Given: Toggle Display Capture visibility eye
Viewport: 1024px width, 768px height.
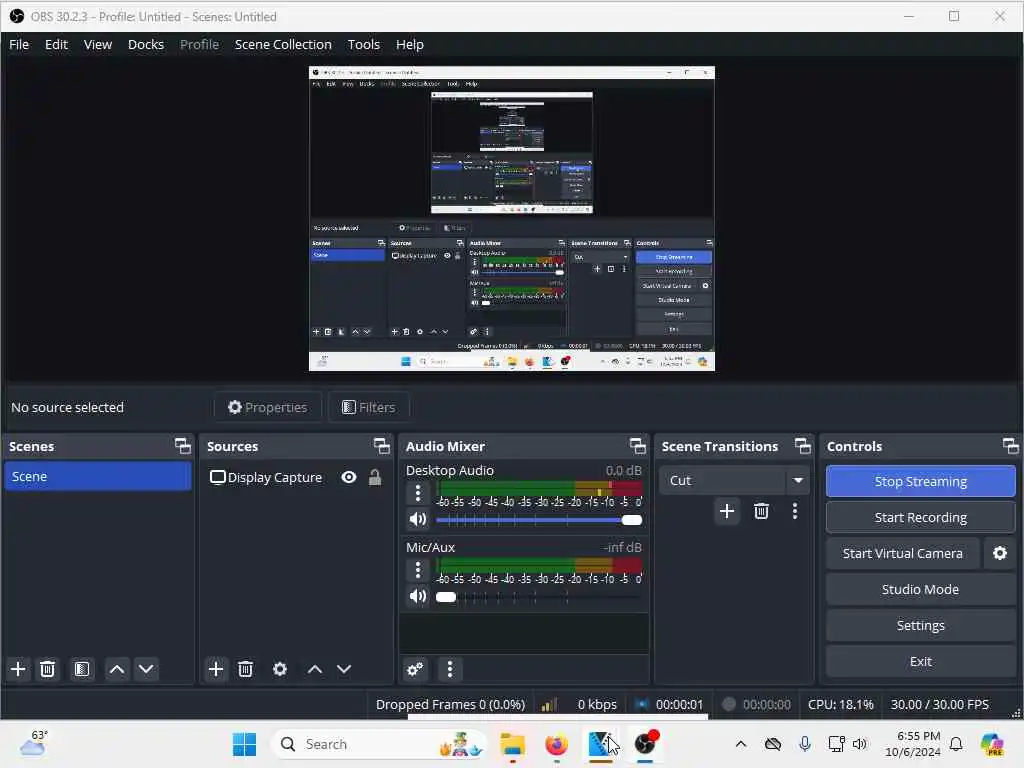Looking at the screenshot, I should [x=349, y=477].
